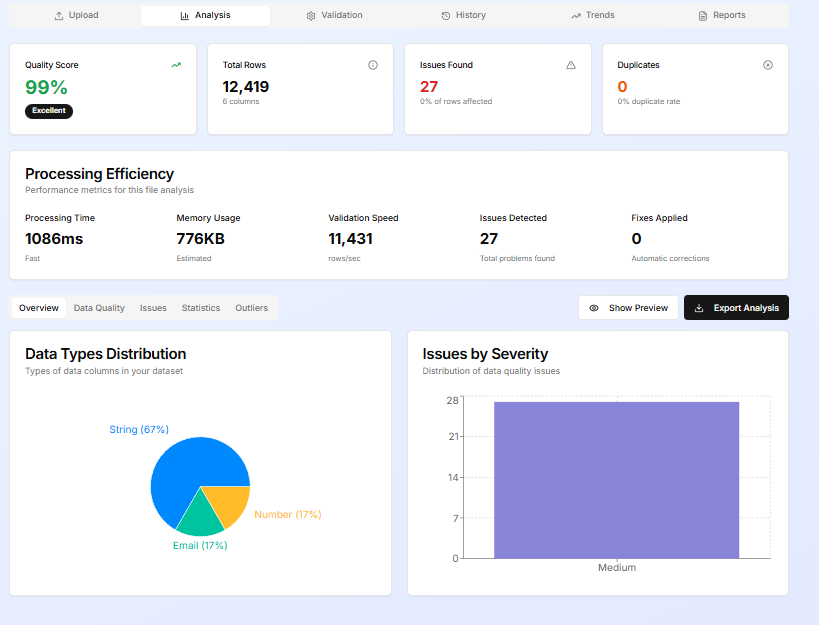Click the Excellent badge under Quality Score

[x=48, y=111]
